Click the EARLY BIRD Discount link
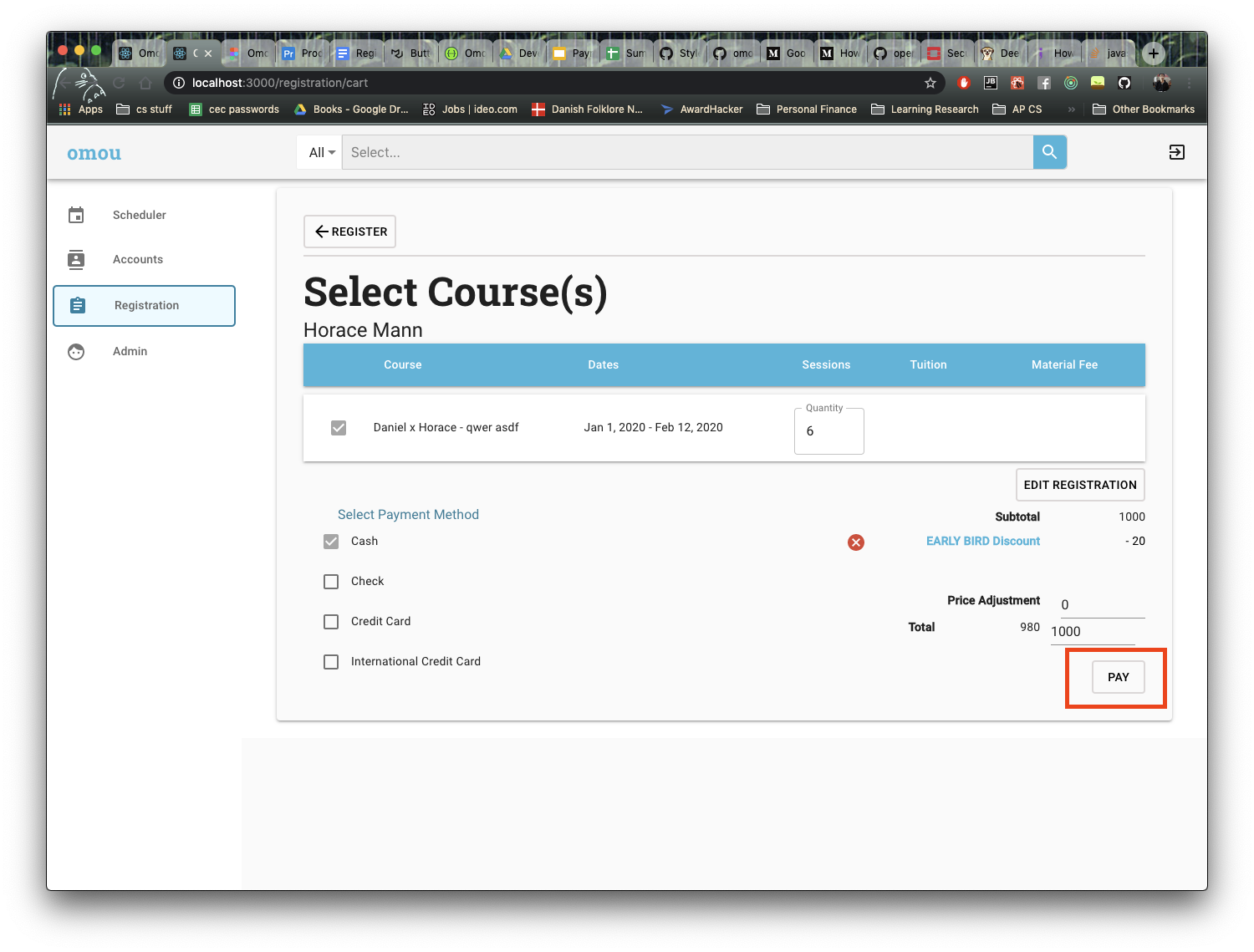 (983, 542)
